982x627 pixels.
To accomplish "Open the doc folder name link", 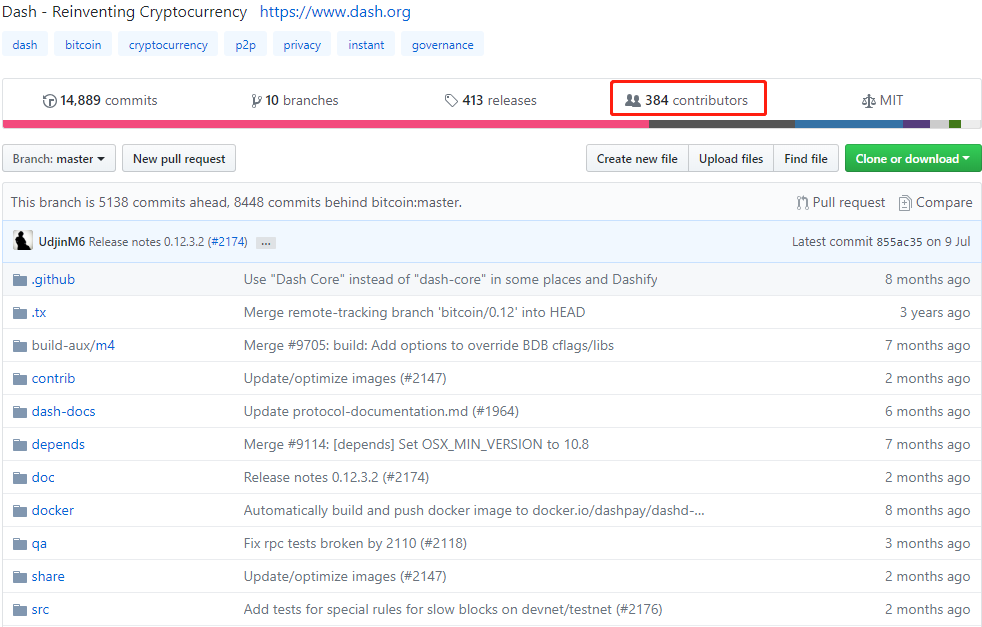I will coord(43,477).
